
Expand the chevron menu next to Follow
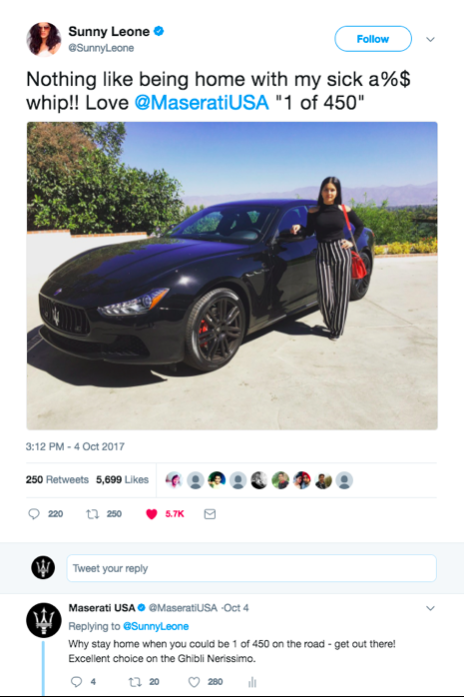tap(430, 39)
